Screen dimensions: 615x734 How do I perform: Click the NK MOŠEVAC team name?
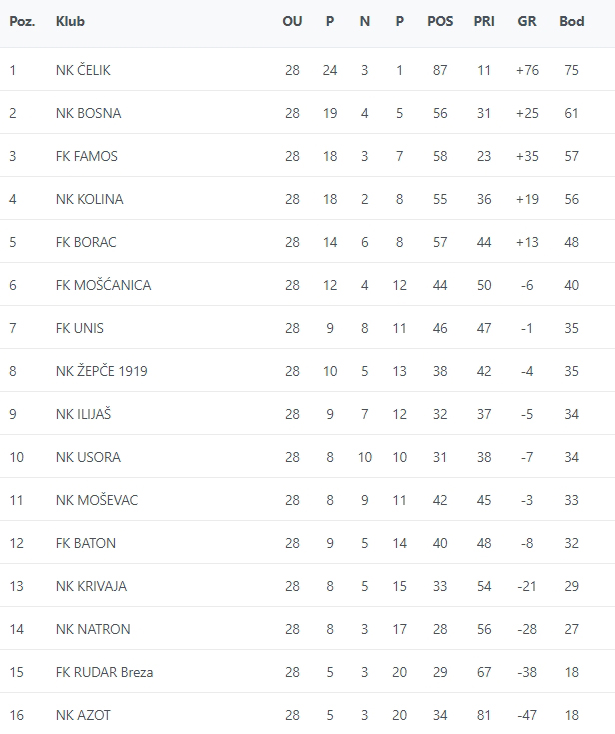(97, 500)
